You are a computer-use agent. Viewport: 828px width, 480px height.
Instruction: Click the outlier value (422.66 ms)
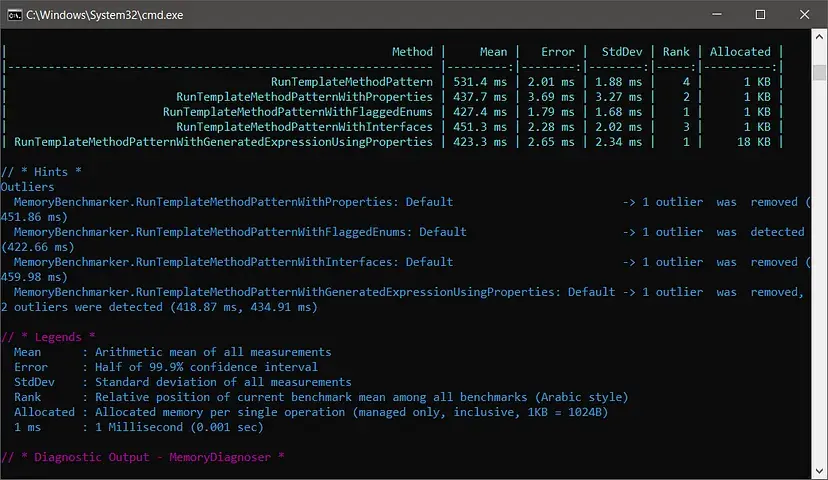coord(37,247)
